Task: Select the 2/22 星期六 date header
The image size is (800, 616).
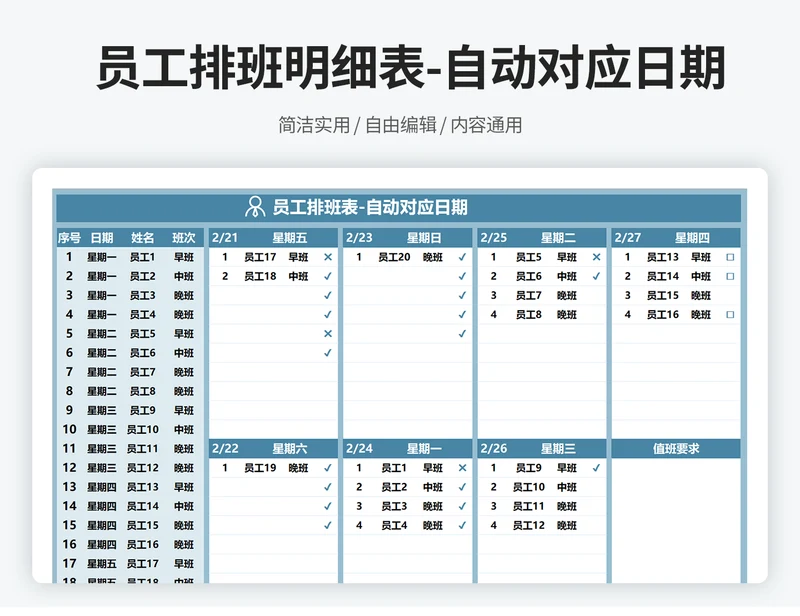Action: click(x=273, y=449)
